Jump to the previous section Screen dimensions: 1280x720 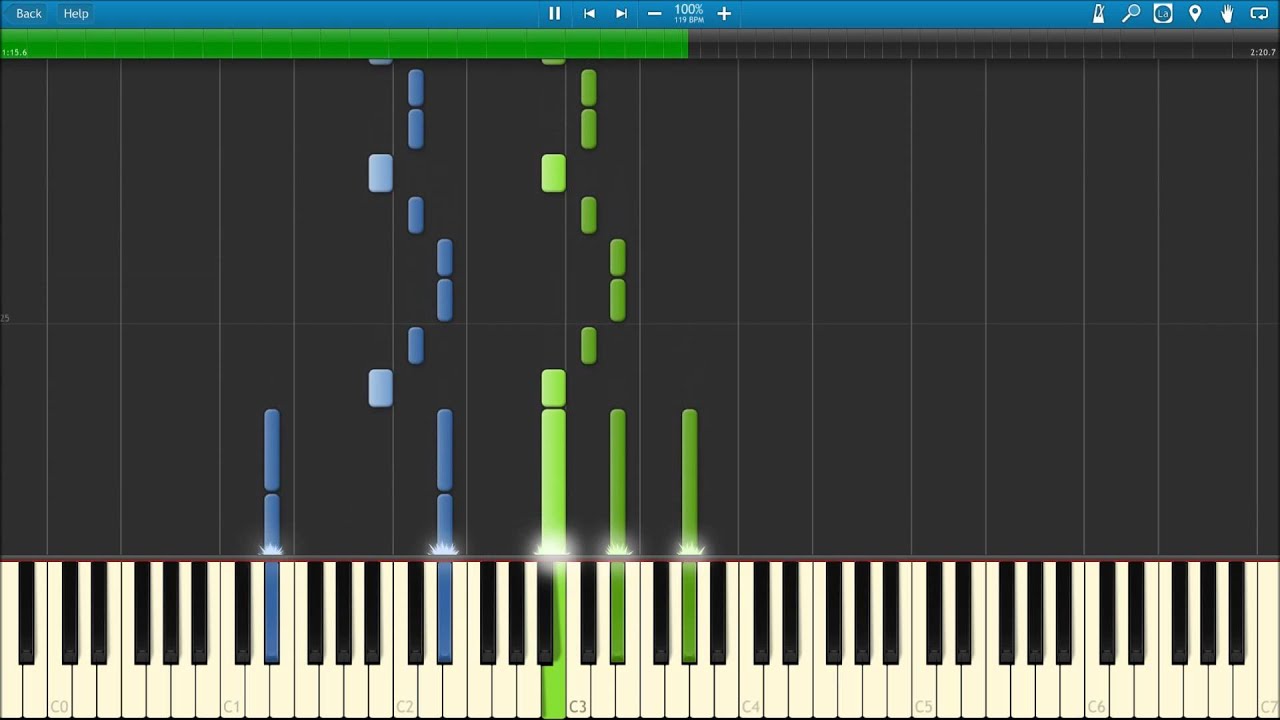coord(589,13)
